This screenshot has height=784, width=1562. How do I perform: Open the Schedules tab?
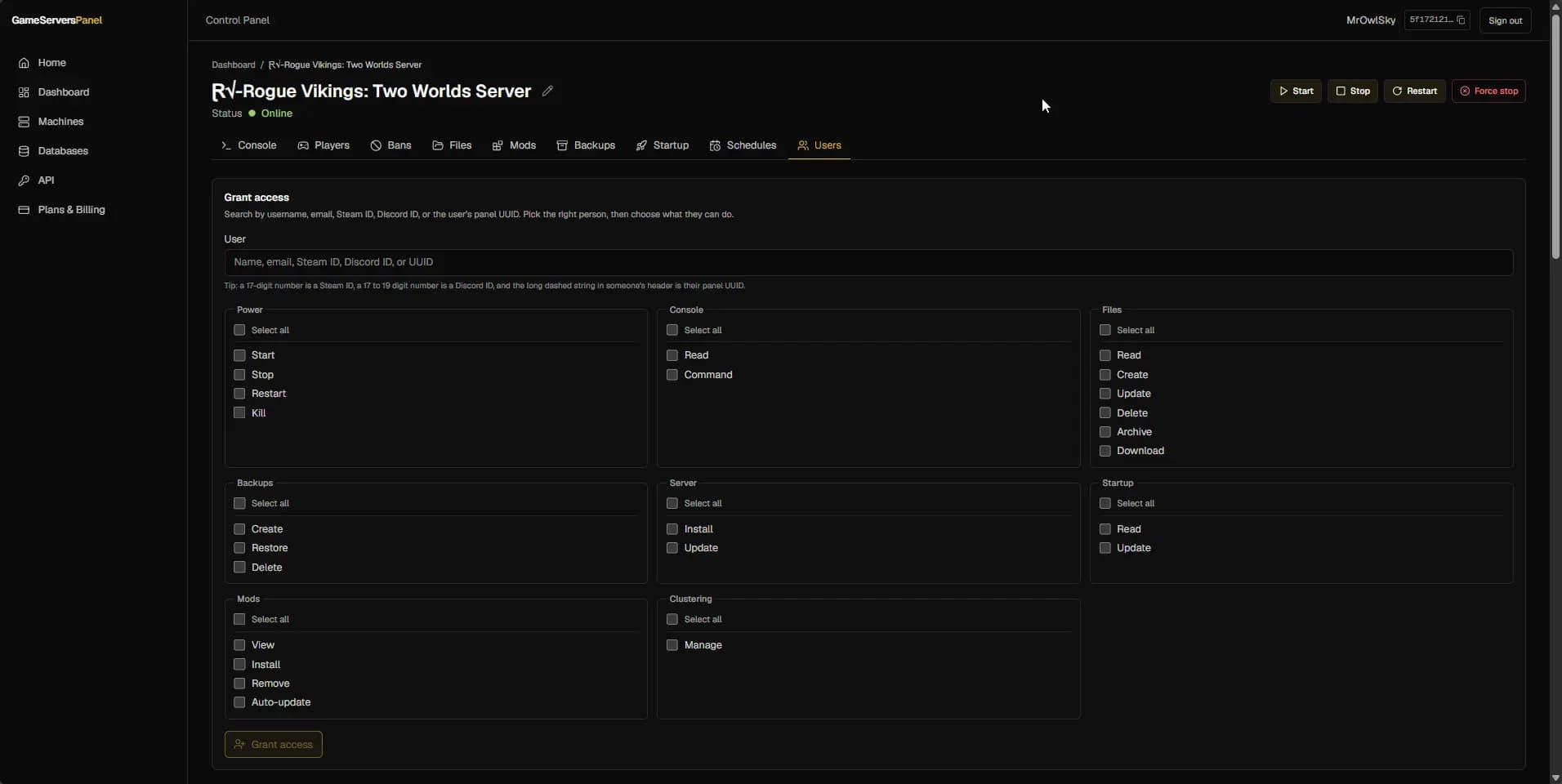coord(743,145)
